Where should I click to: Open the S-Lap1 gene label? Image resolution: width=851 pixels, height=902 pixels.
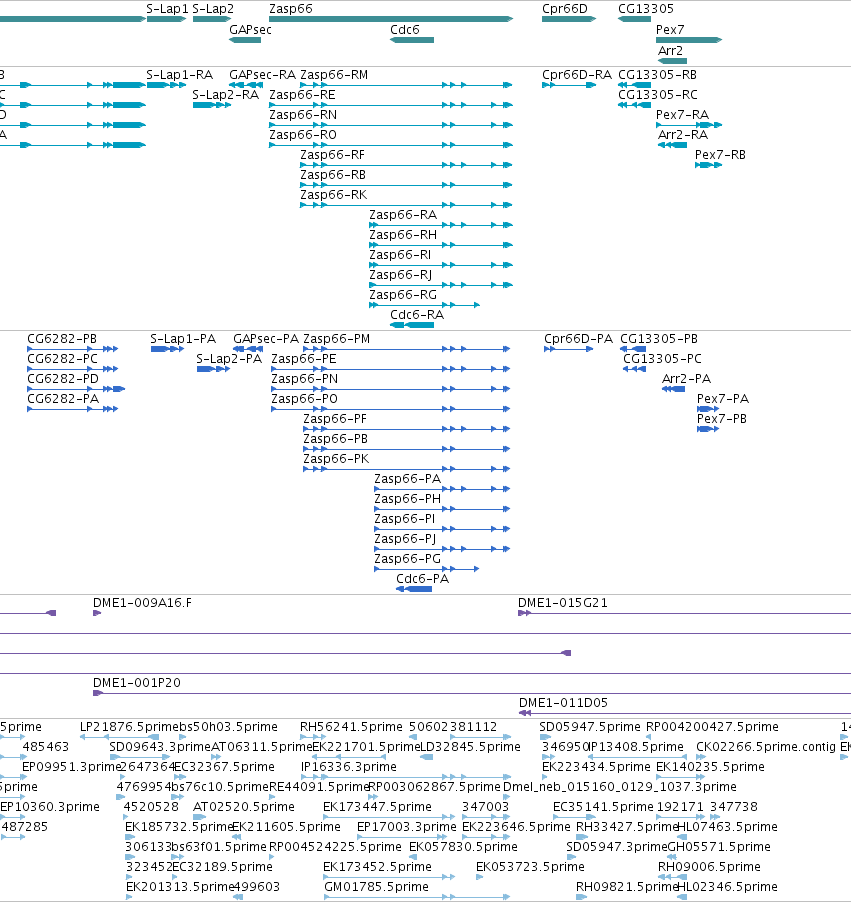click(x=167, y=9)
